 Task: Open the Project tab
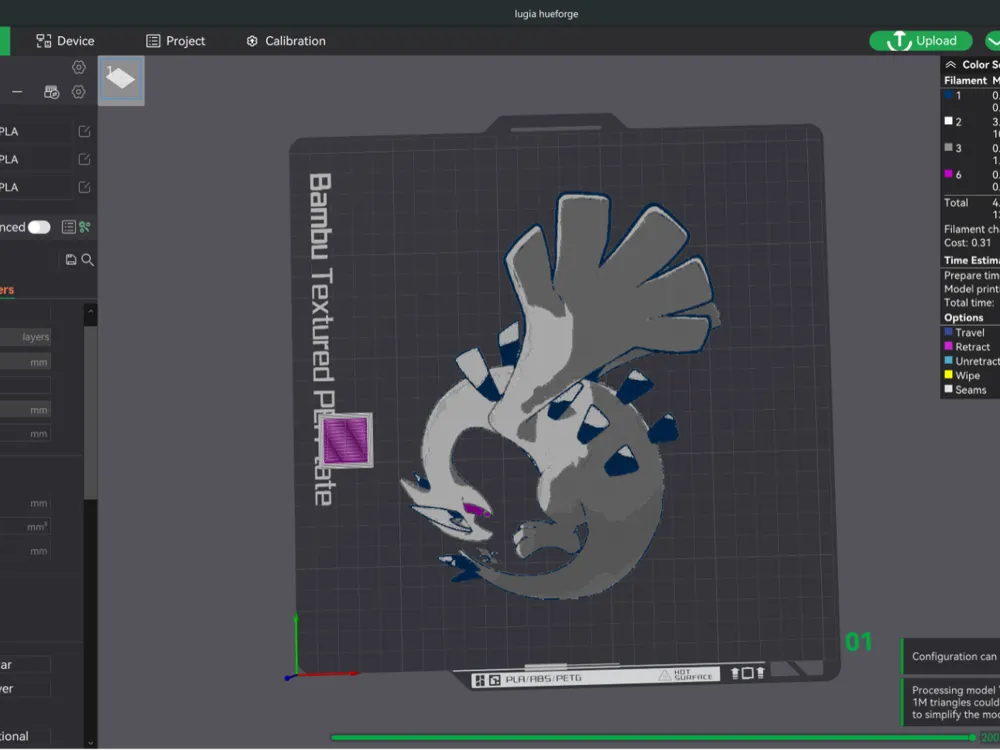tap(175, 41)
